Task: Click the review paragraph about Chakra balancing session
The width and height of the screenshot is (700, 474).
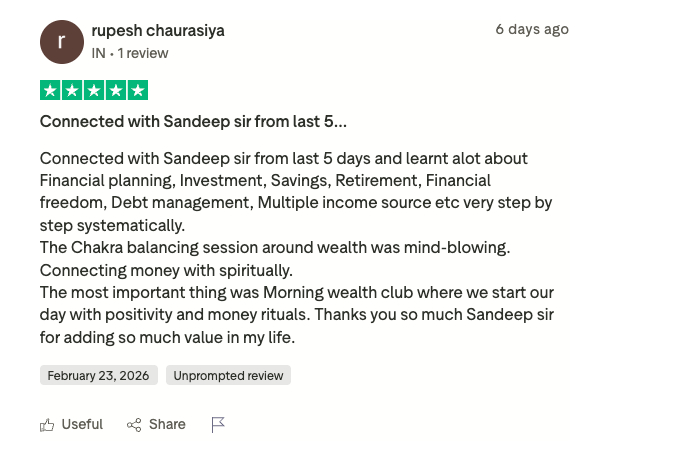Action: click(x=275, y=259)
